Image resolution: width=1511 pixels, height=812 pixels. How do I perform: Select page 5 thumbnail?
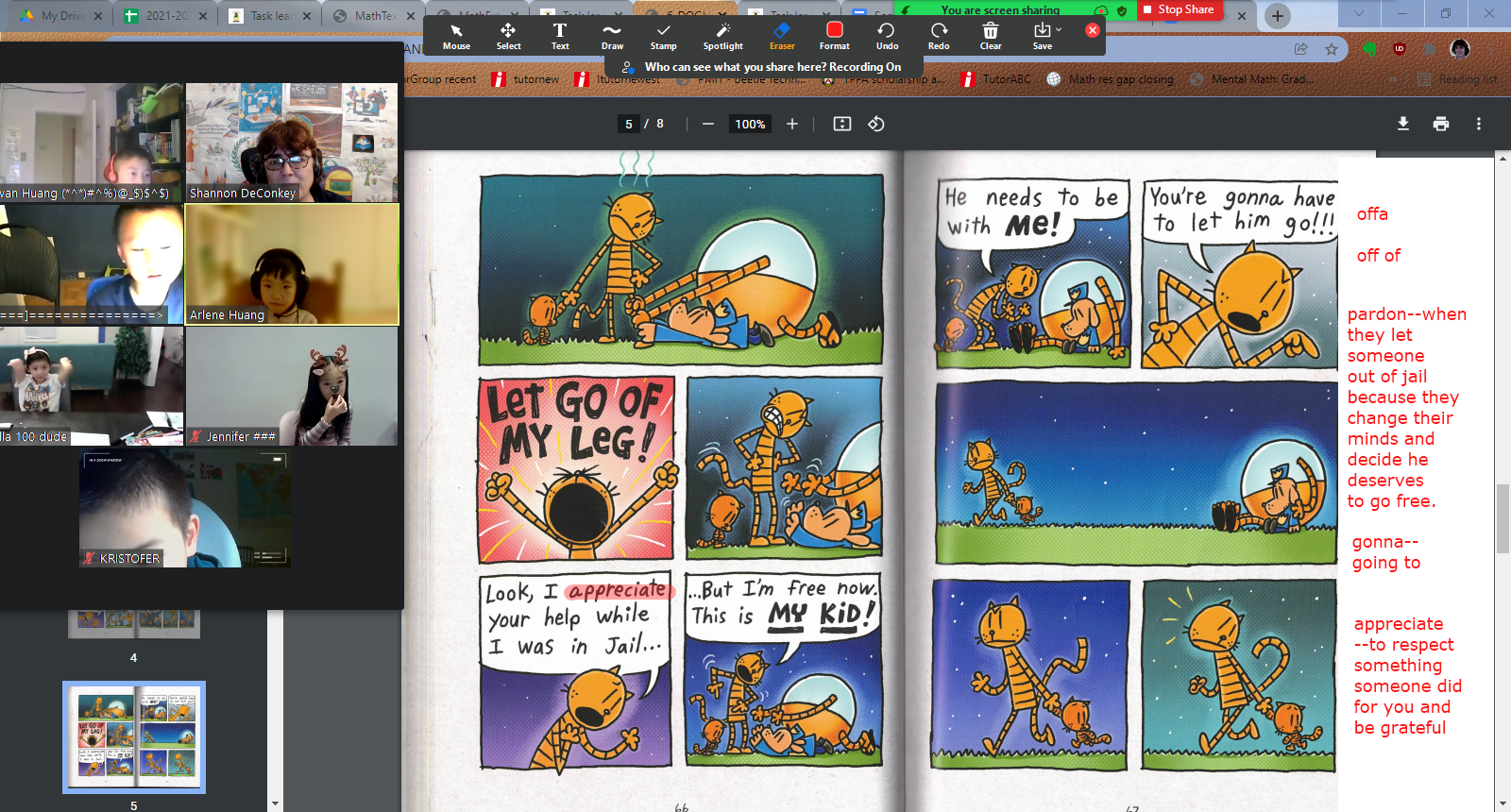point(134,737)
